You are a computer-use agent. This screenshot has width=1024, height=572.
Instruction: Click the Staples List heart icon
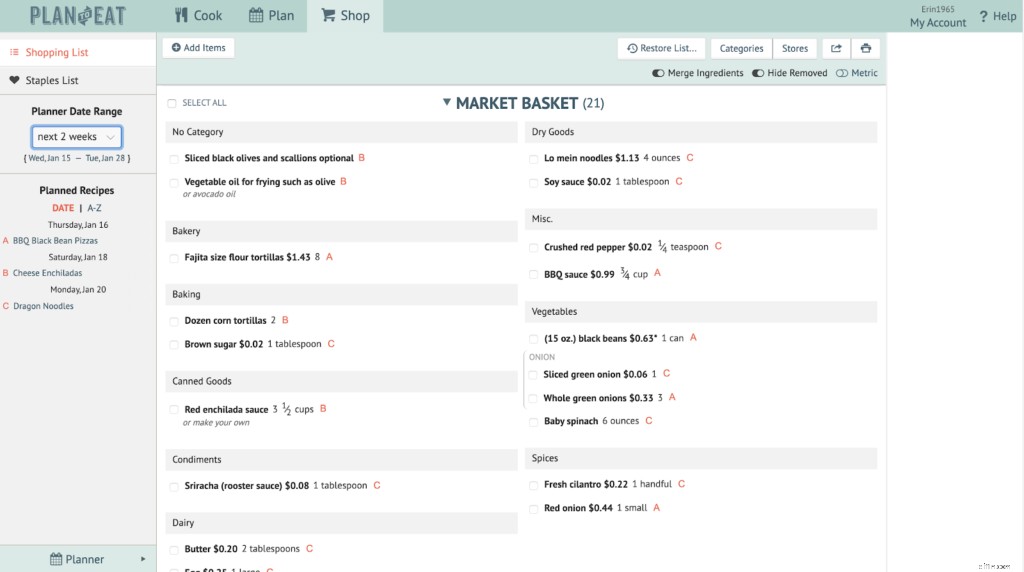(15, 80)
